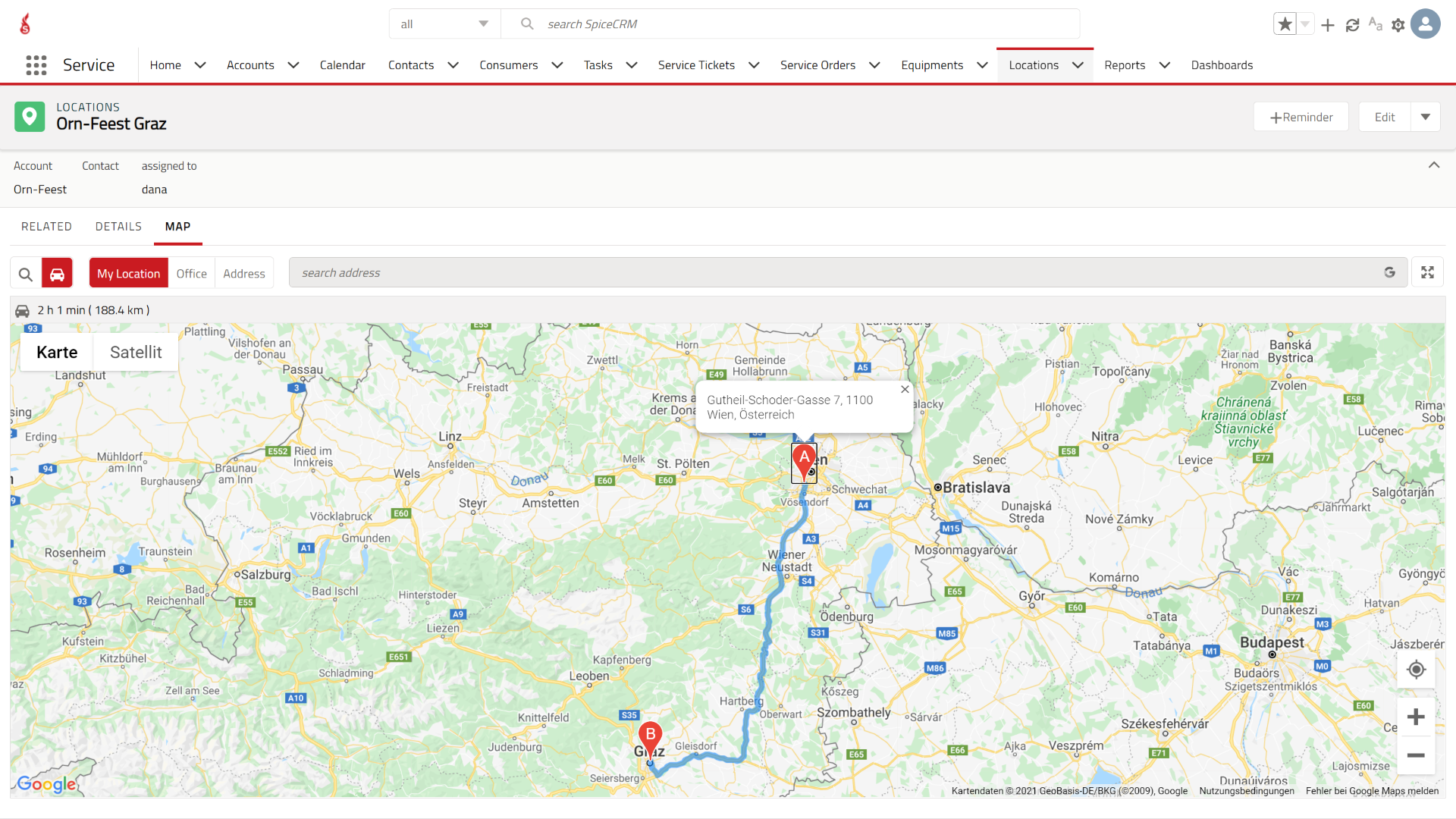The height and width of the screenshot is (819, 1456).
Task: Click the map search magnifier icon
Action: pyautogui.click(x=26, y=274)
